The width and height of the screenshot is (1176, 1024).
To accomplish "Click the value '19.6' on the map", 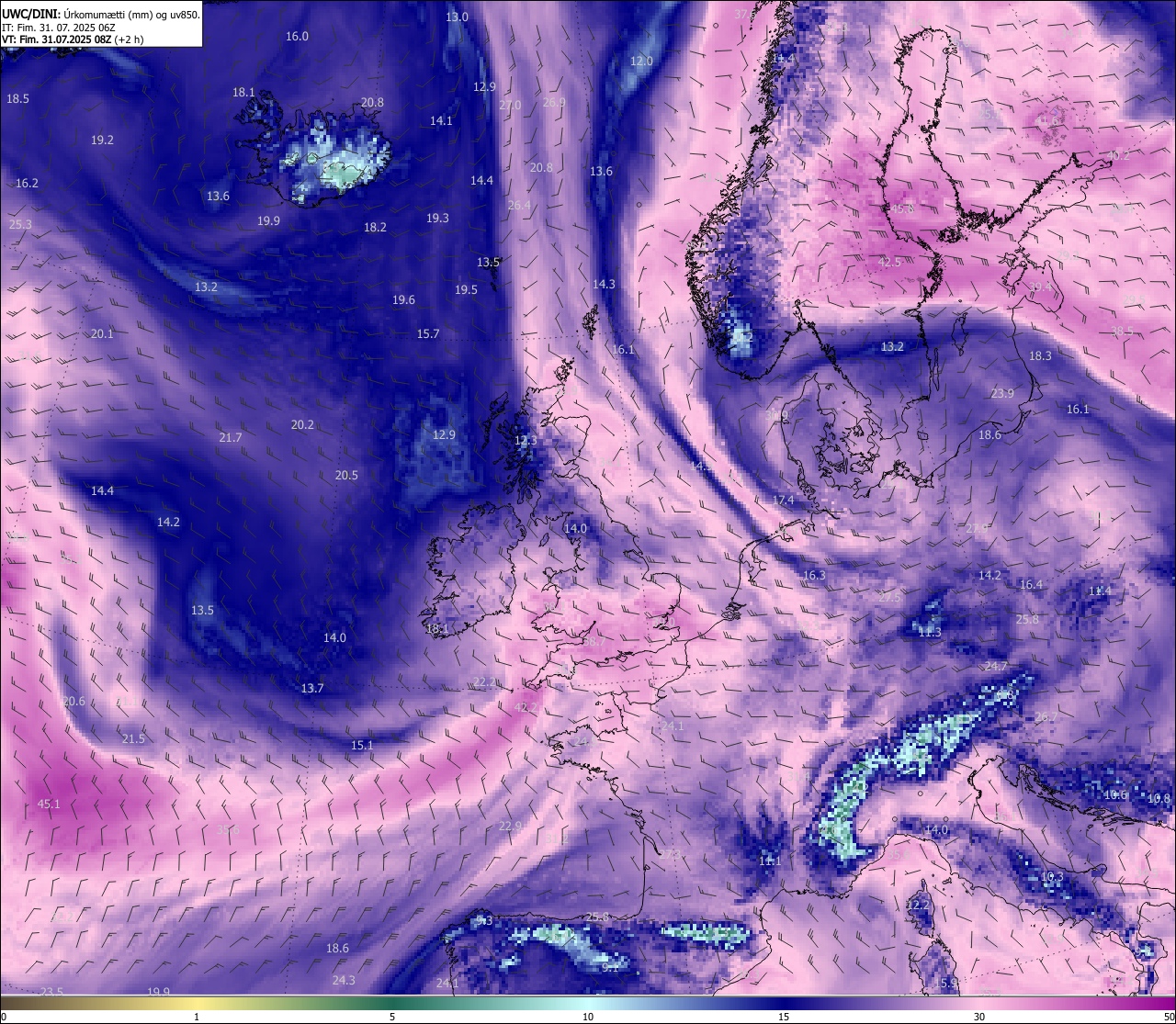I will click(x=403, y=299).
